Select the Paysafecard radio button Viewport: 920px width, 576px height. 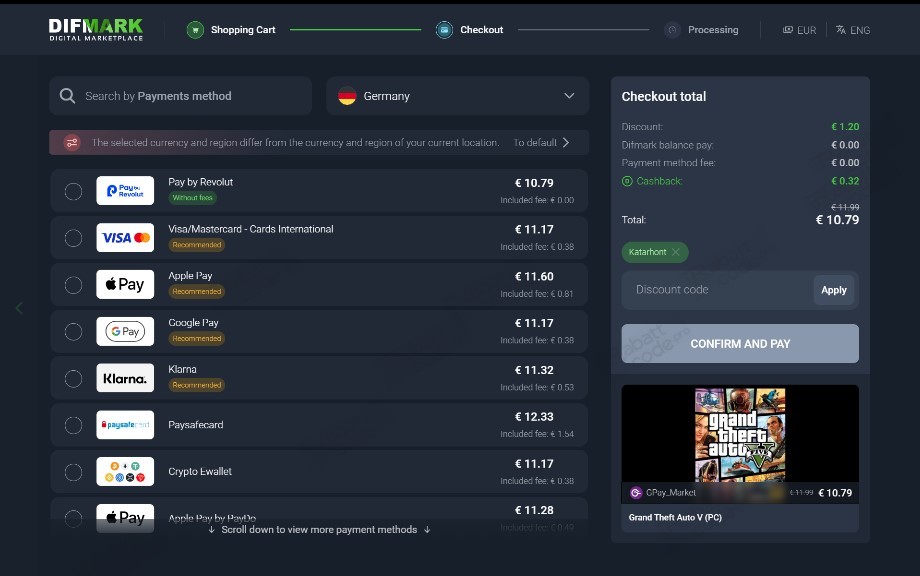(x=73, y=425)
